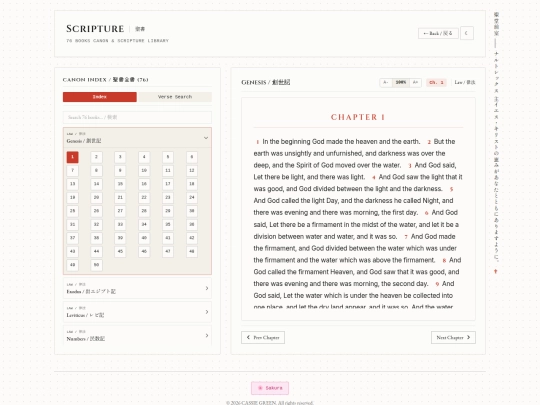Open Genesis chapter 27
Viewport: 540px width, 405px height.
[120, 211]
